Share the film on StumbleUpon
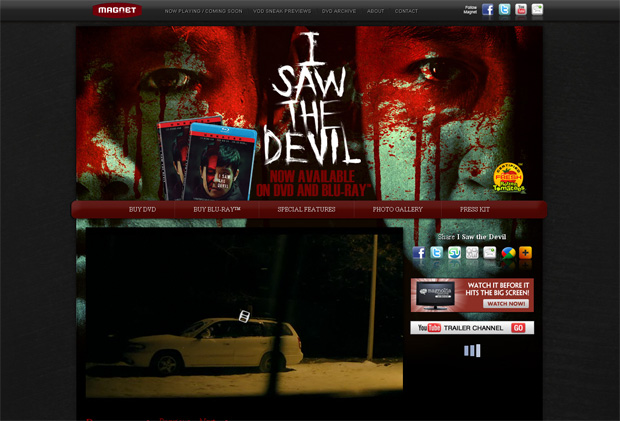 pyautogui.click(x=454, y=252)
